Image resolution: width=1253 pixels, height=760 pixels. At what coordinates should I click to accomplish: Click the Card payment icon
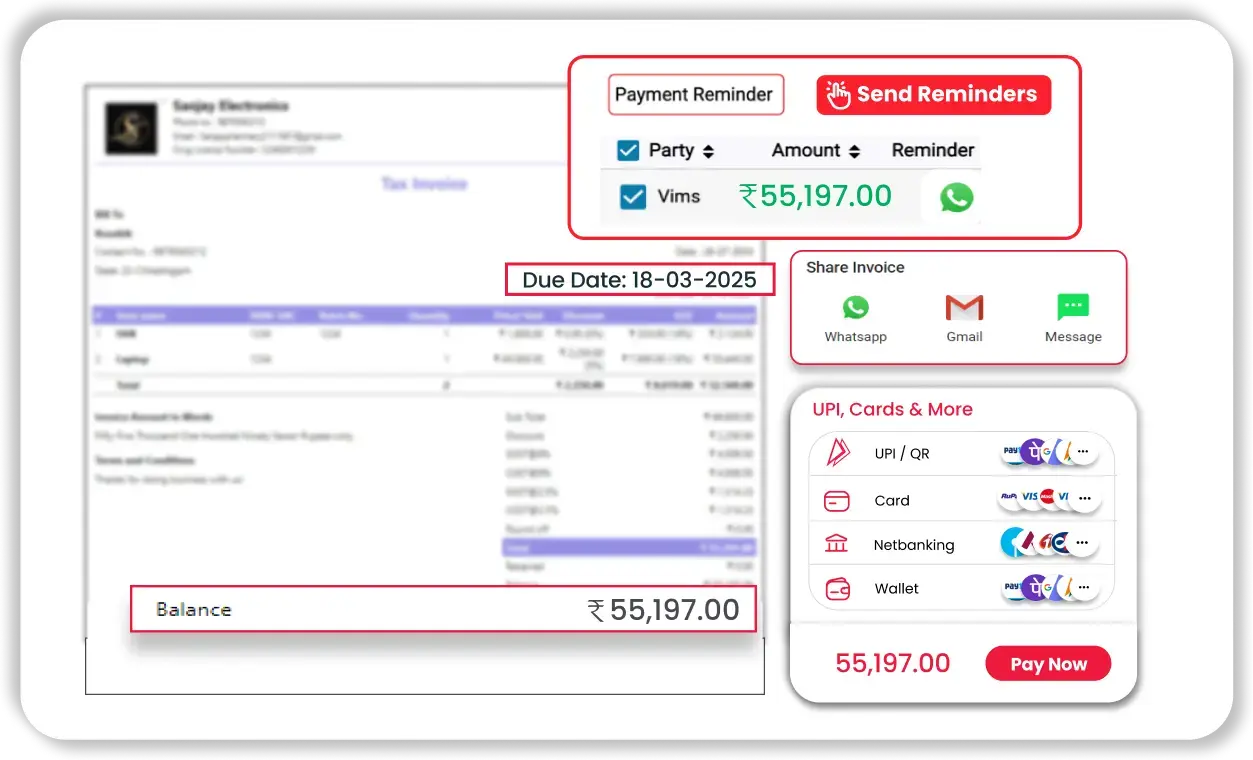click(837, 500)
